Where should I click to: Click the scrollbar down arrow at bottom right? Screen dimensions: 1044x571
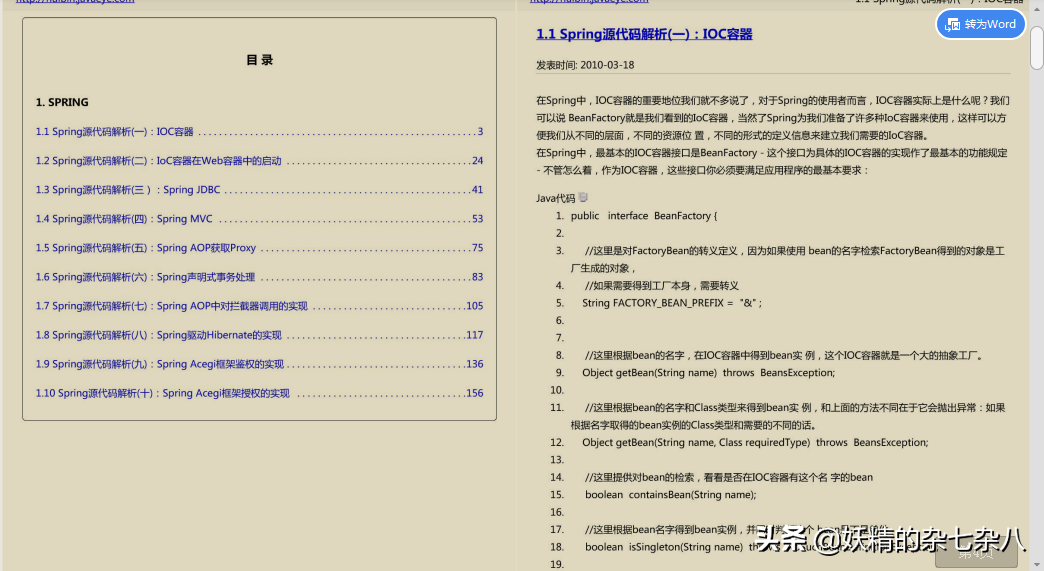coord(1037,564)
